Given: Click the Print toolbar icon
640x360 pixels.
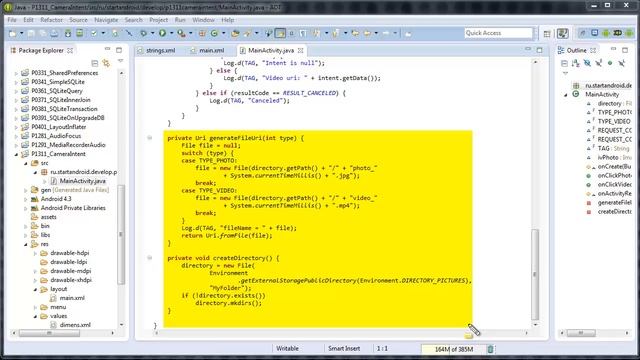Looking at the screenshot, I should click(x=54, y=34).
